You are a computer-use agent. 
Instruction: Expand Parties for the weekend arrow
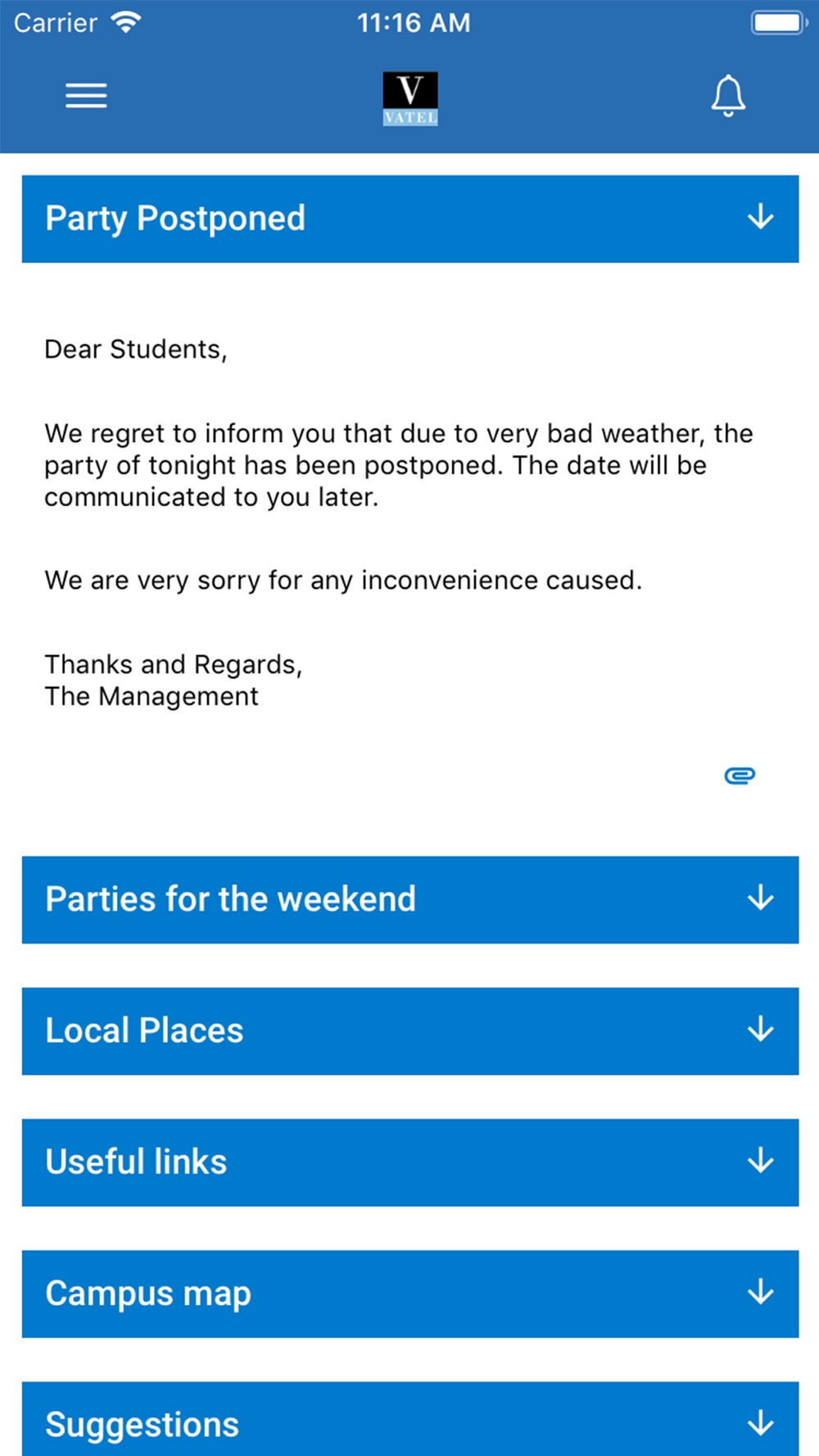coord(761,898)
